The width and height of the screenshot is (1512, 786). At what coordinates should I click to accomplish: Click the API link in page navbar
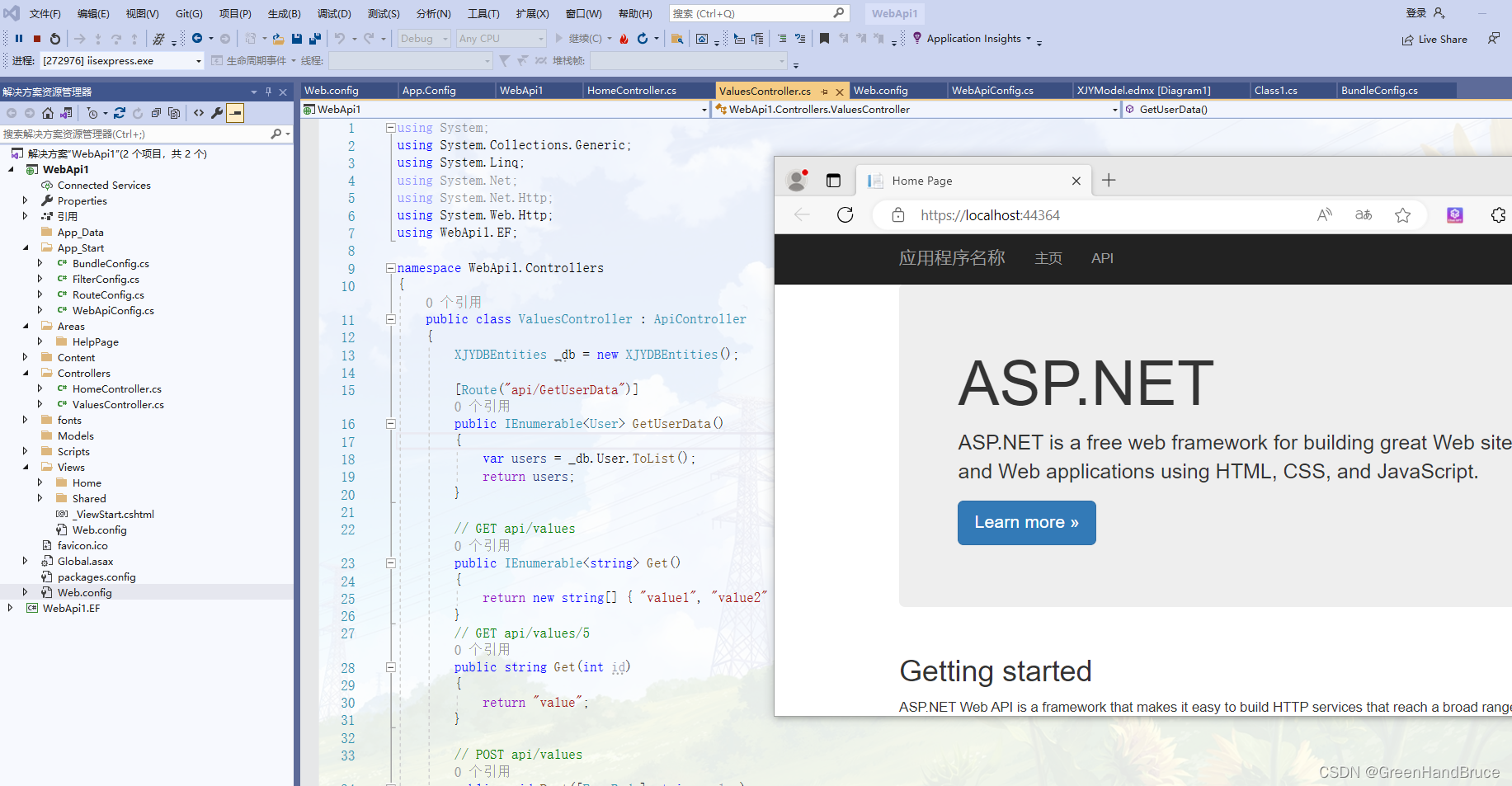tap(1102, 259)
